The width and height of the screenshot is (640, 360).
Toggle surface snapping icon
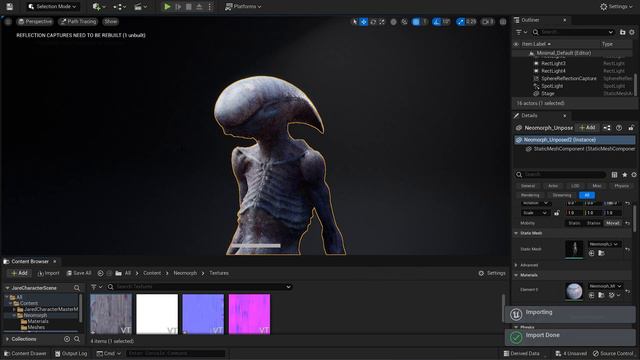coord(404,22)
